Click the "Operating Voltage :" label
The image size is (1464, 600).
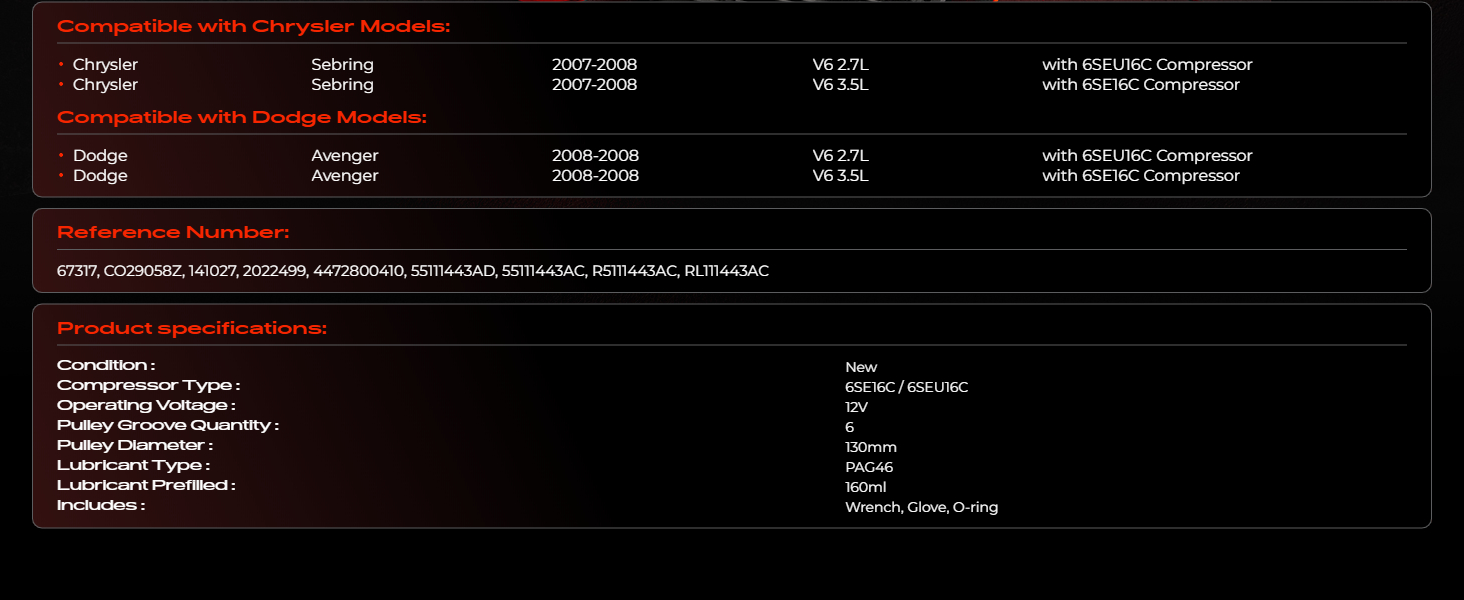[146, 406]
